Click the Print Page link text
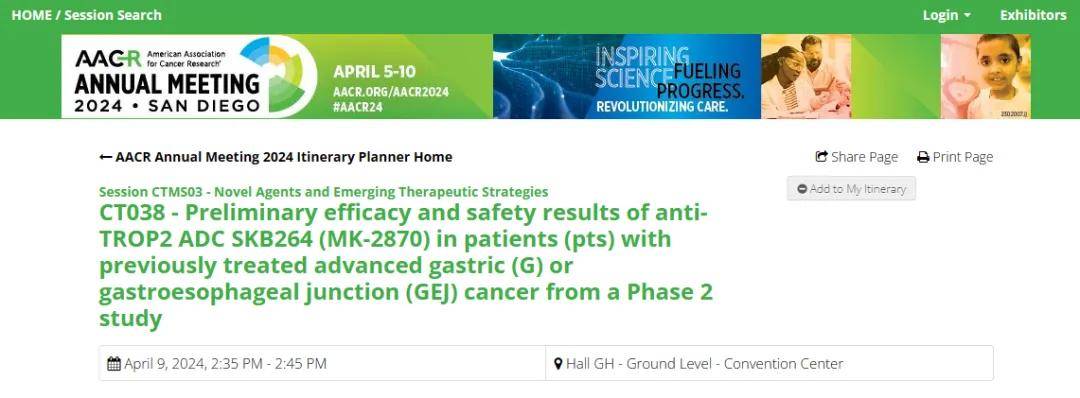The width and height of the screenshot is (1080, 398). coord(963,158)
